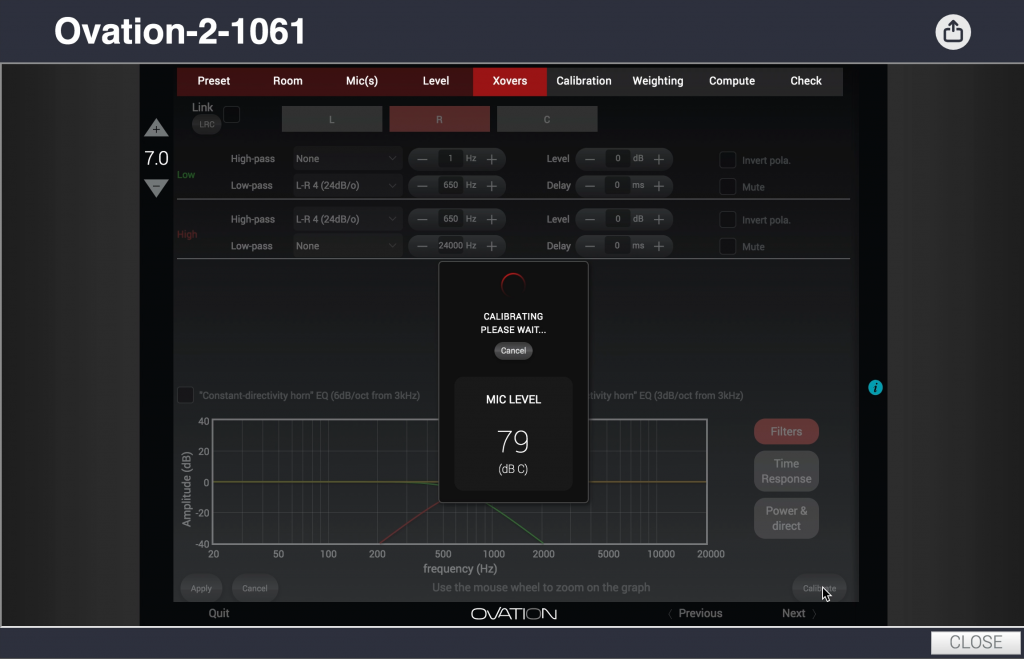This screenshot has width=1024, height=659.
Task: Open the Compute tab
Action: [x=732, y=81]
